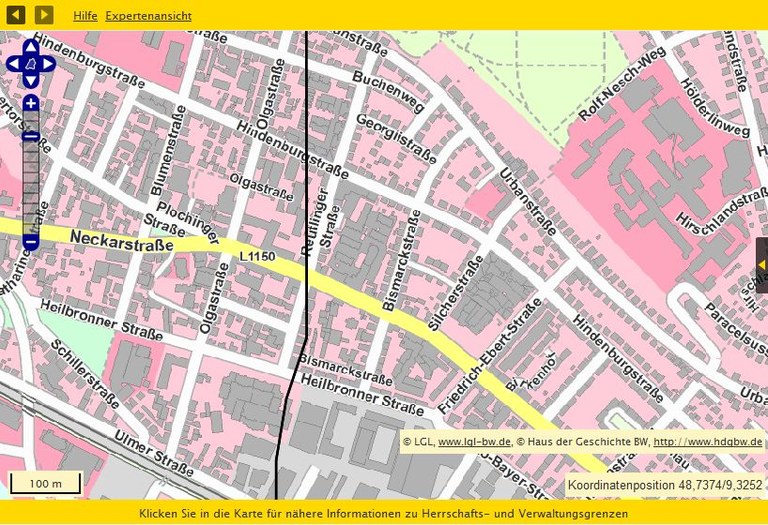The height and width of the screenshot is (525, 768).
Task: Click the back arrow button in header
Action: tap(16, 15)
